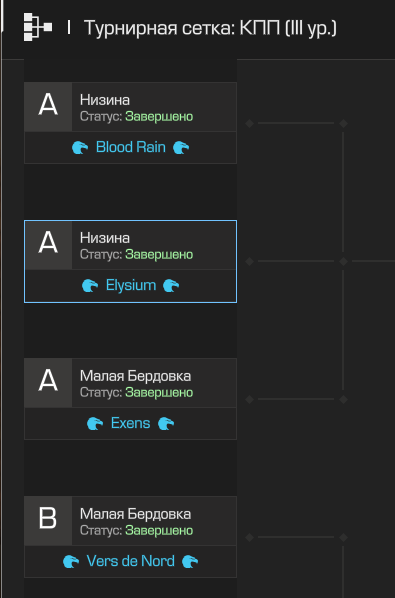Click the bracket connector node beside Blood Rain
395x598 pixels.
tap(249, 123)
